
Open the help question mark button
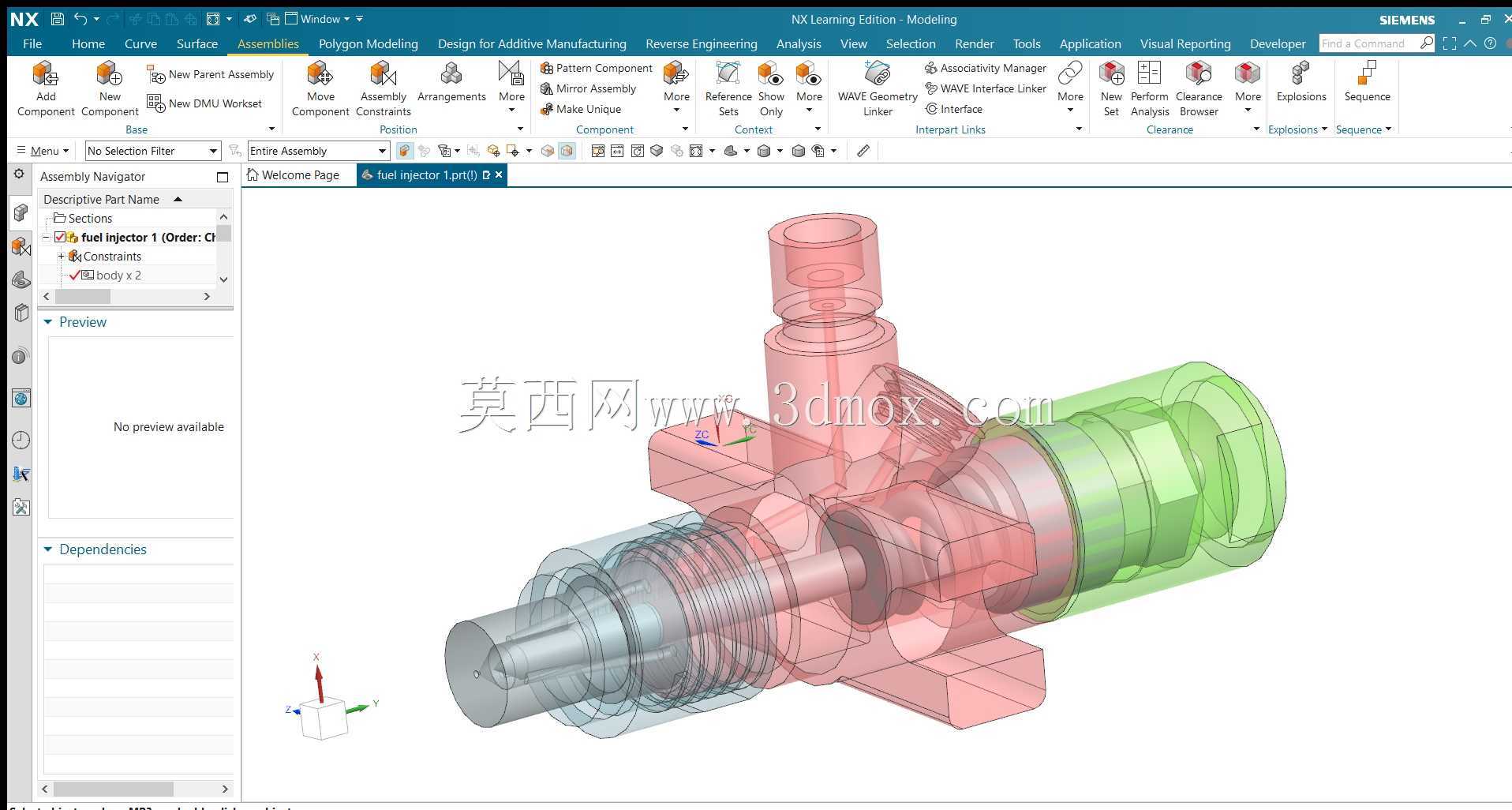coord(1491,43)
